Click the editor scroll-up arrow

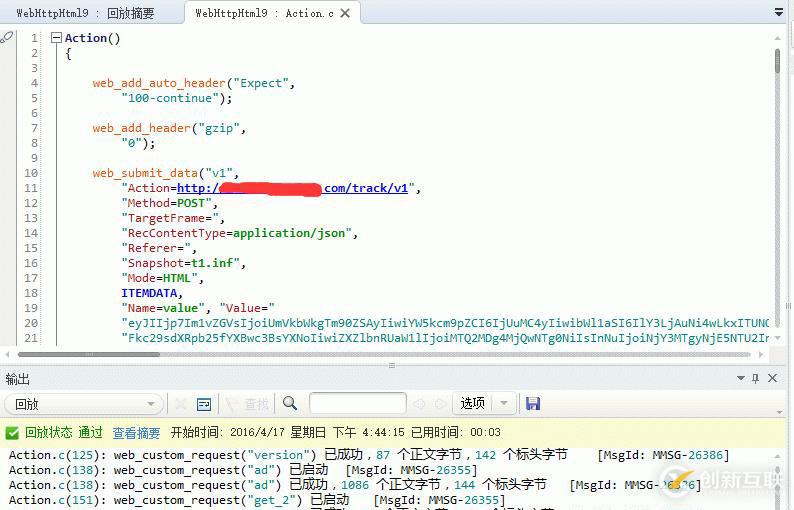pyautogui.click(x=778, y=38)
